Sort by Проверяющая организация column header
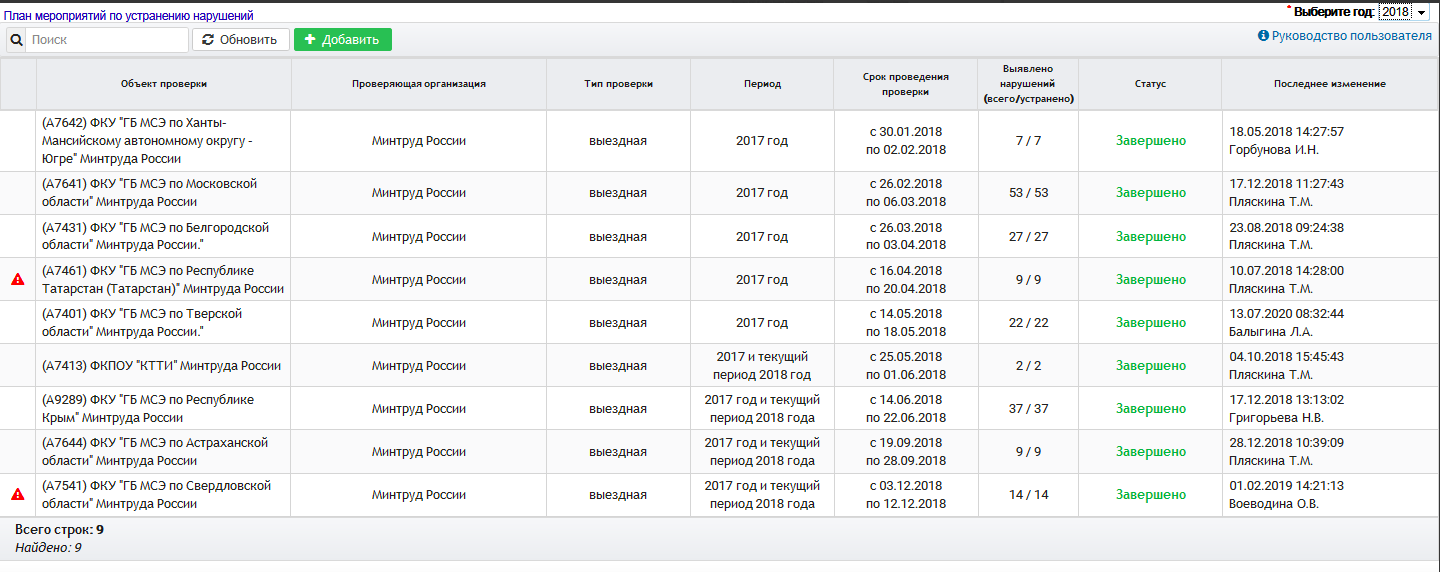Screen dimensions: 1440x572 coord(419,84)
